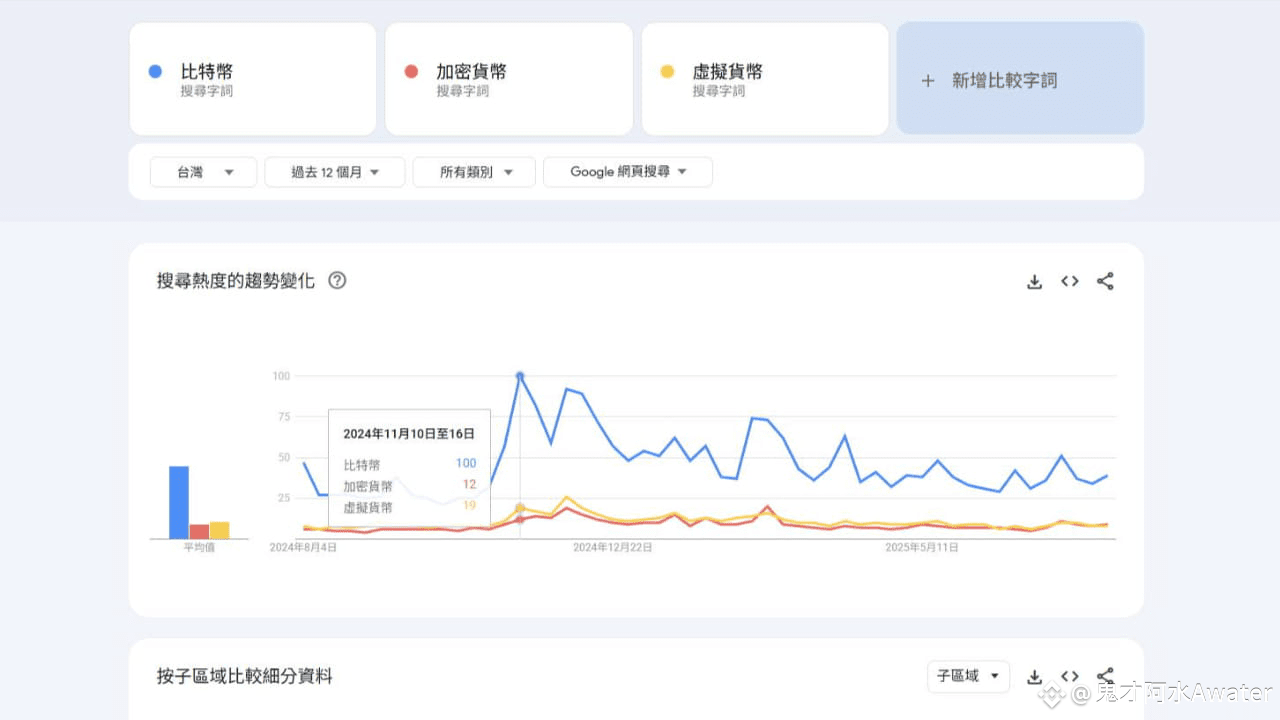The width and height of the screenshot is (1280, 720).
Task: Click the 虛擬貨幣 search term card
Action: [x=764, y=79]
